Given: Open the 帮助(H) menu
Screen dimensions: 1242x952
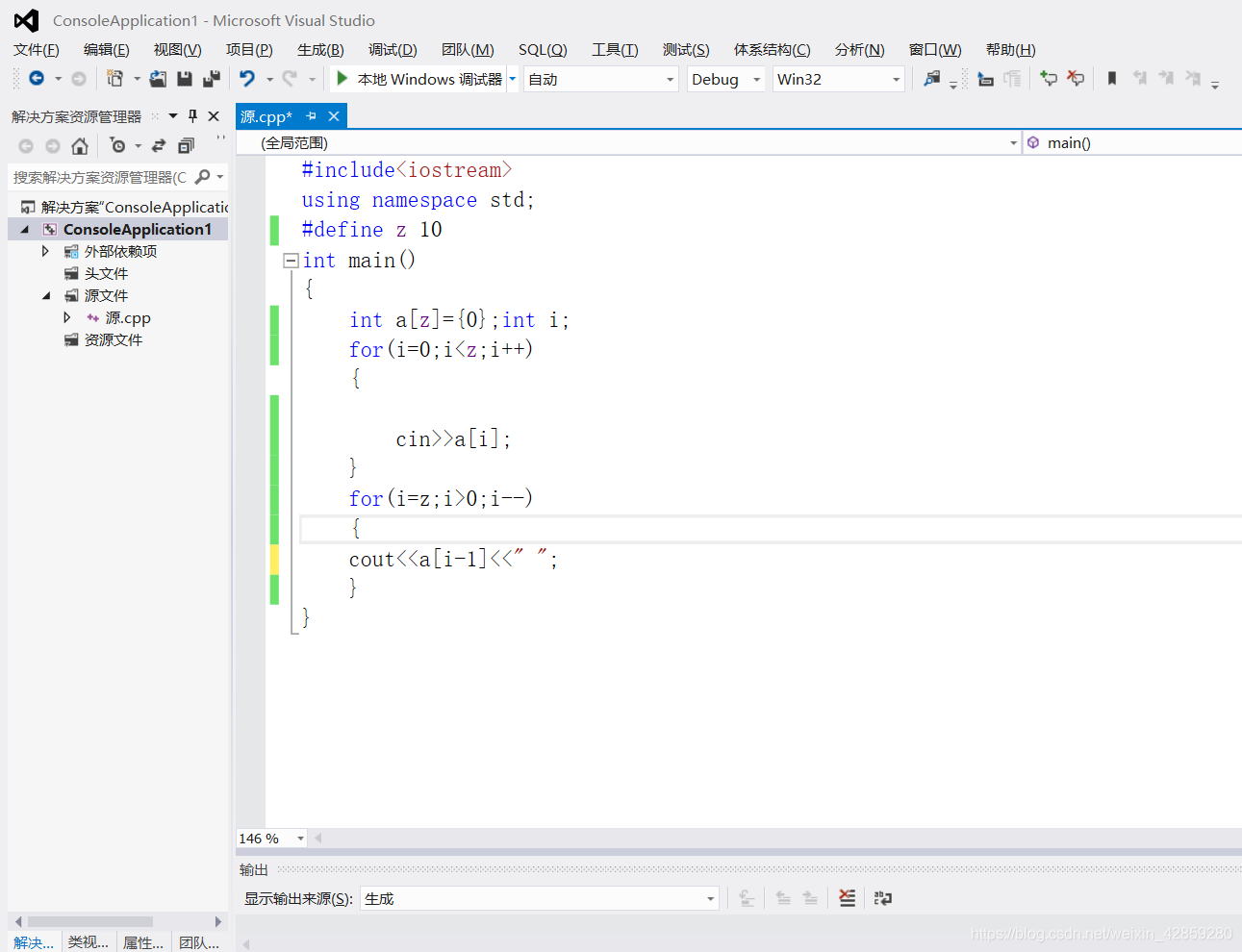Looking at the screenshot, I should (1011, 50).
